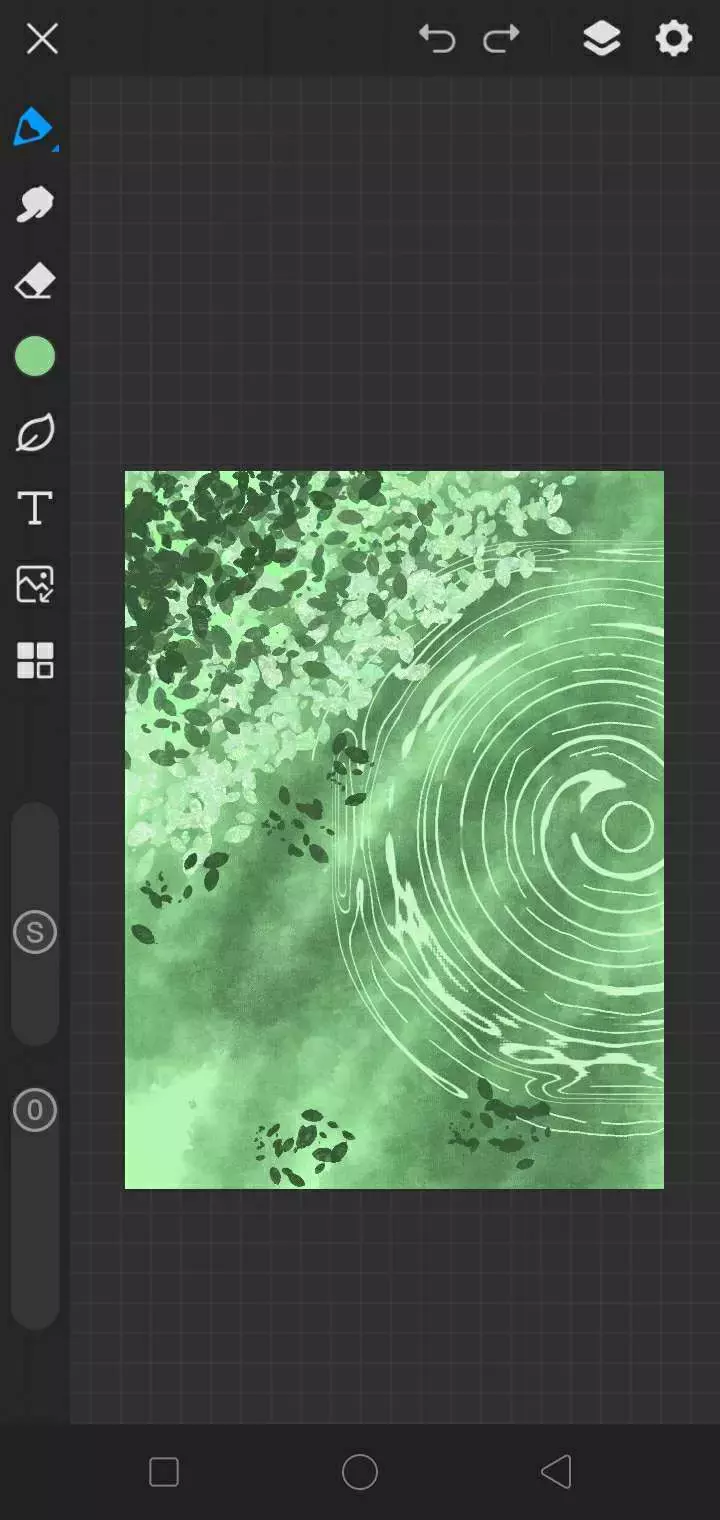Expand pen tool options via corner arrow
The width and height of the screenshot is (720, 1520).
click(55, 148)
